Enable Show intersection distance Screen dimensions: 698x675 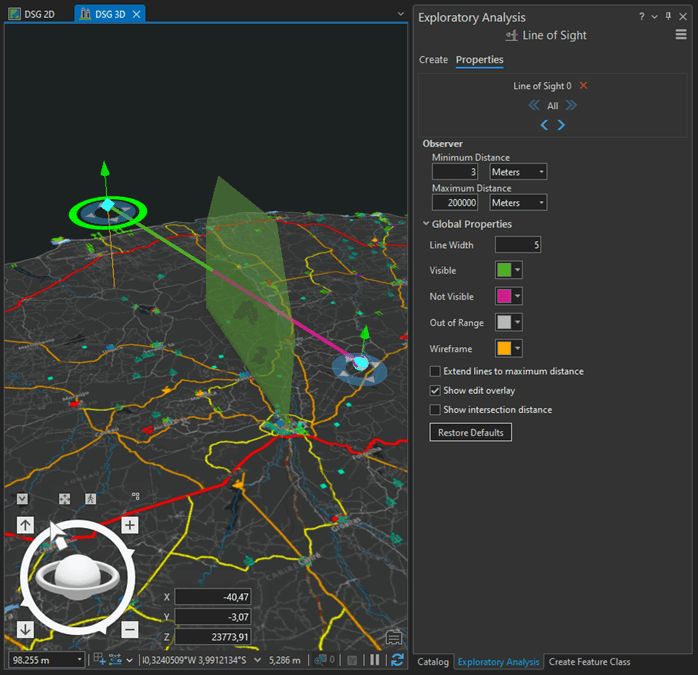pyautogui.click(x=435, y=409)
